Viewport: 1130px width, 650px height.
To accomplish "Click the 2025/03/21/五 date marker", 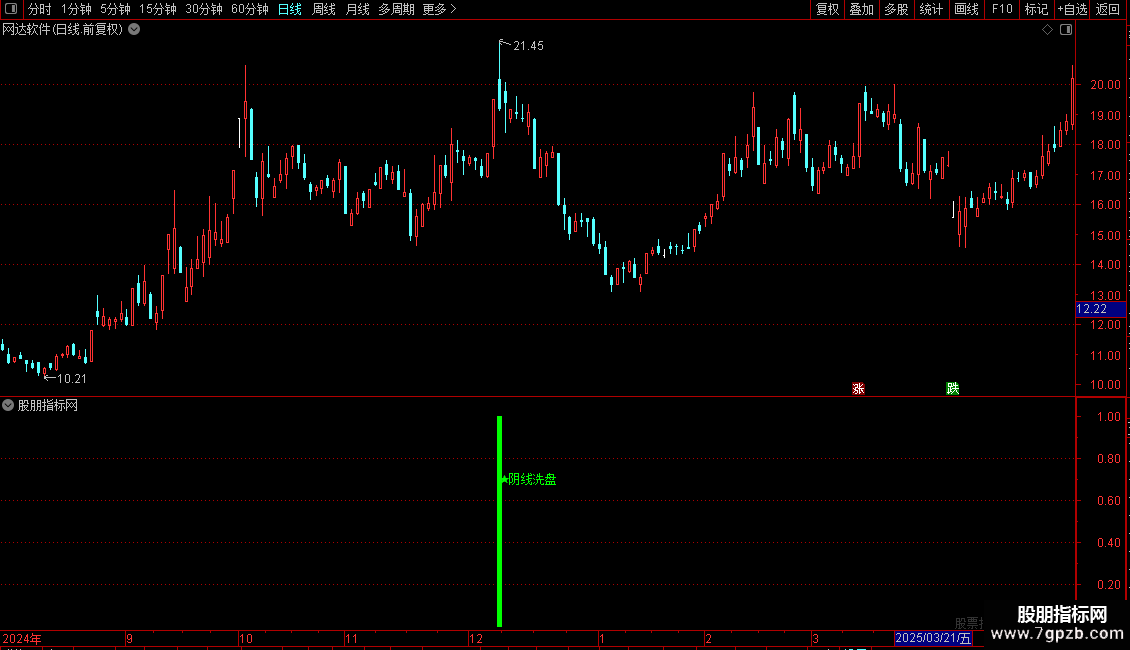I will 933,638.
